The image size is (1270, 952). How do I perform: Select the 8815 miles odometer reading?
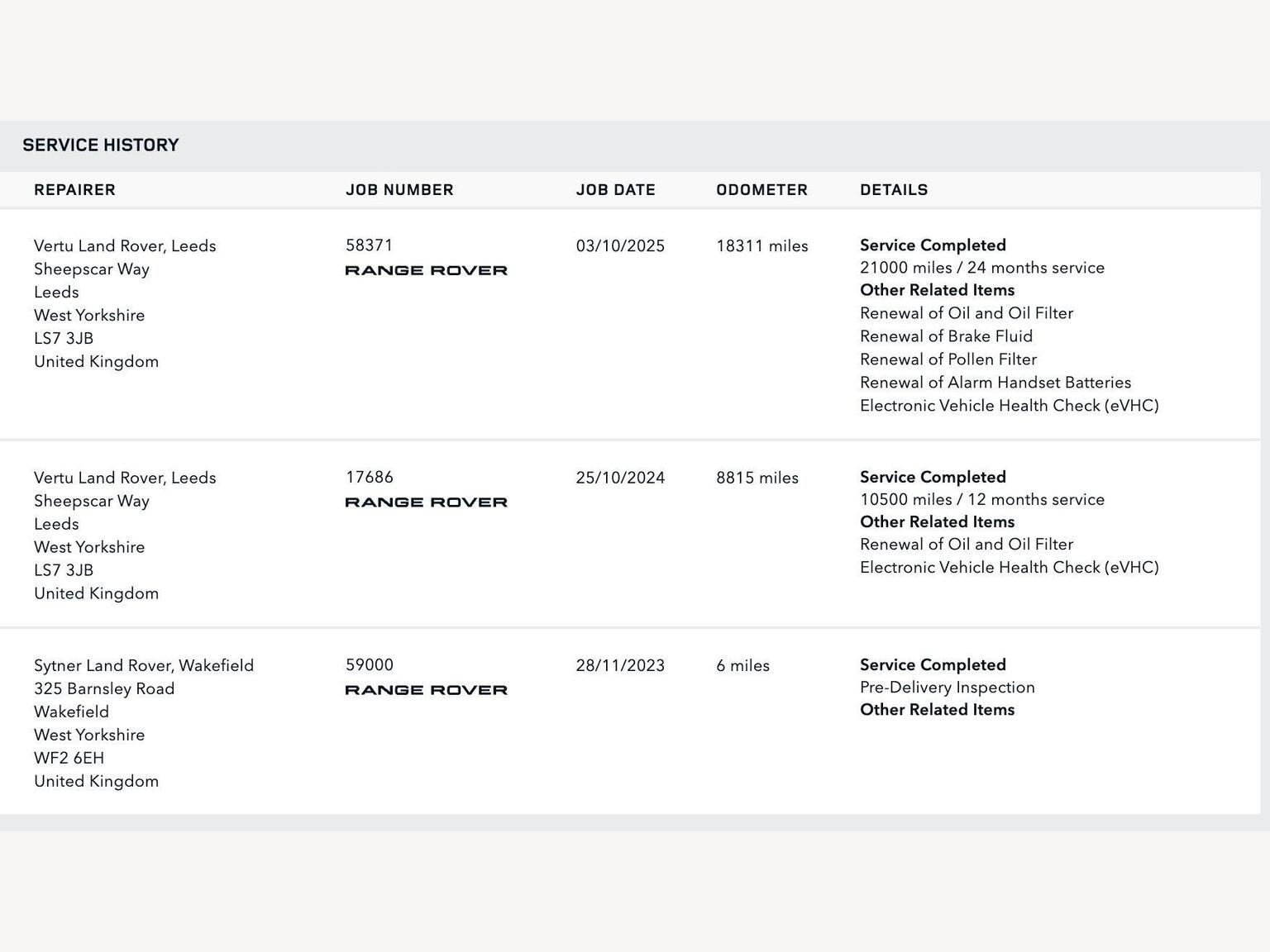(x=757, y=478)
